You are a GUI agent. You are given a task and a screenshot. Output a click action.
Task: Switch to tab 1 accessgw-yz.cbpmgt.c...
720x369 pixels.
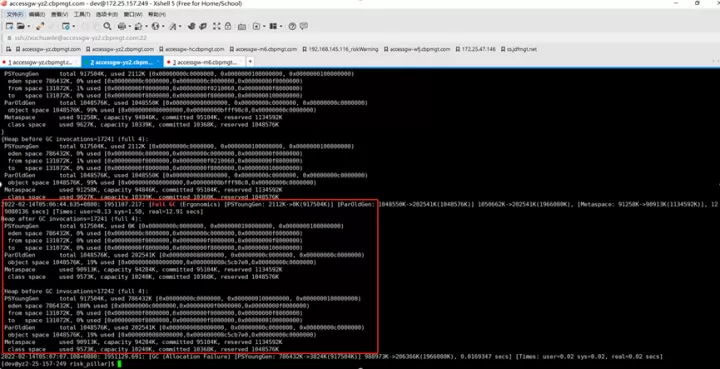(x=40, y=62)
